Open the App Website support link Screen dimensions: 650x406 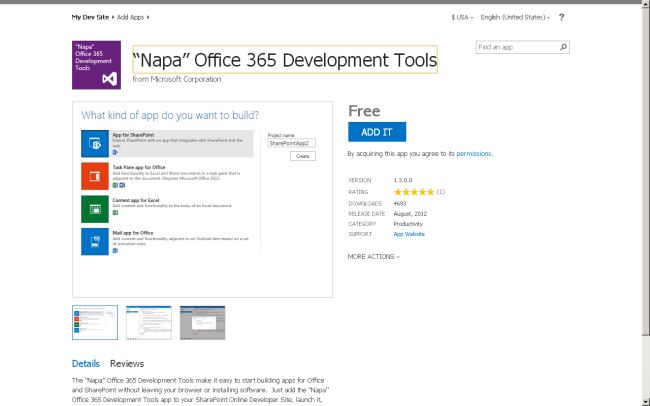(408, 234)
